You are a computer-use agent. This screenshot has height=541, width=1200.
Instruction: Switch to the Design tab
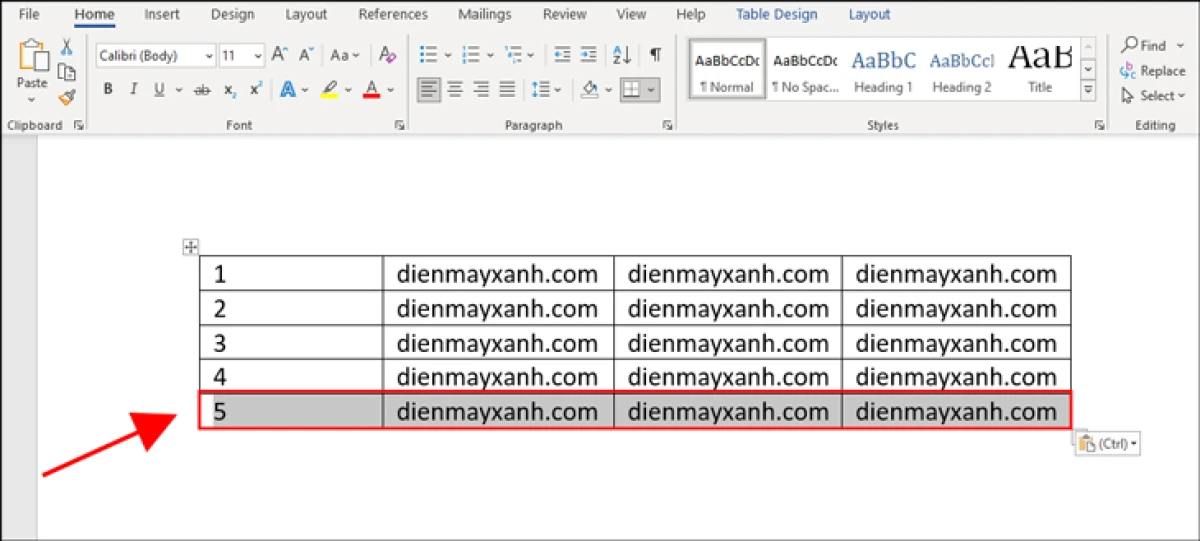(233, 14)
